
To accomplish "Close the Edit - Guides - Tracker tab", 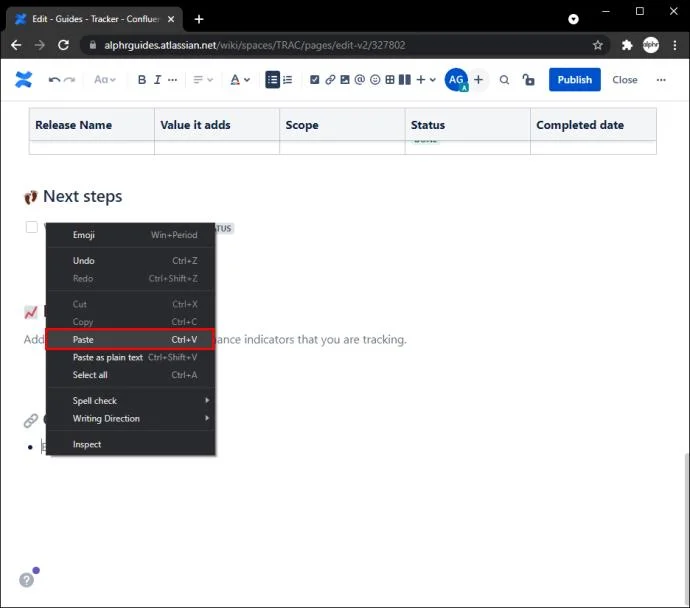I will (171, 19).
